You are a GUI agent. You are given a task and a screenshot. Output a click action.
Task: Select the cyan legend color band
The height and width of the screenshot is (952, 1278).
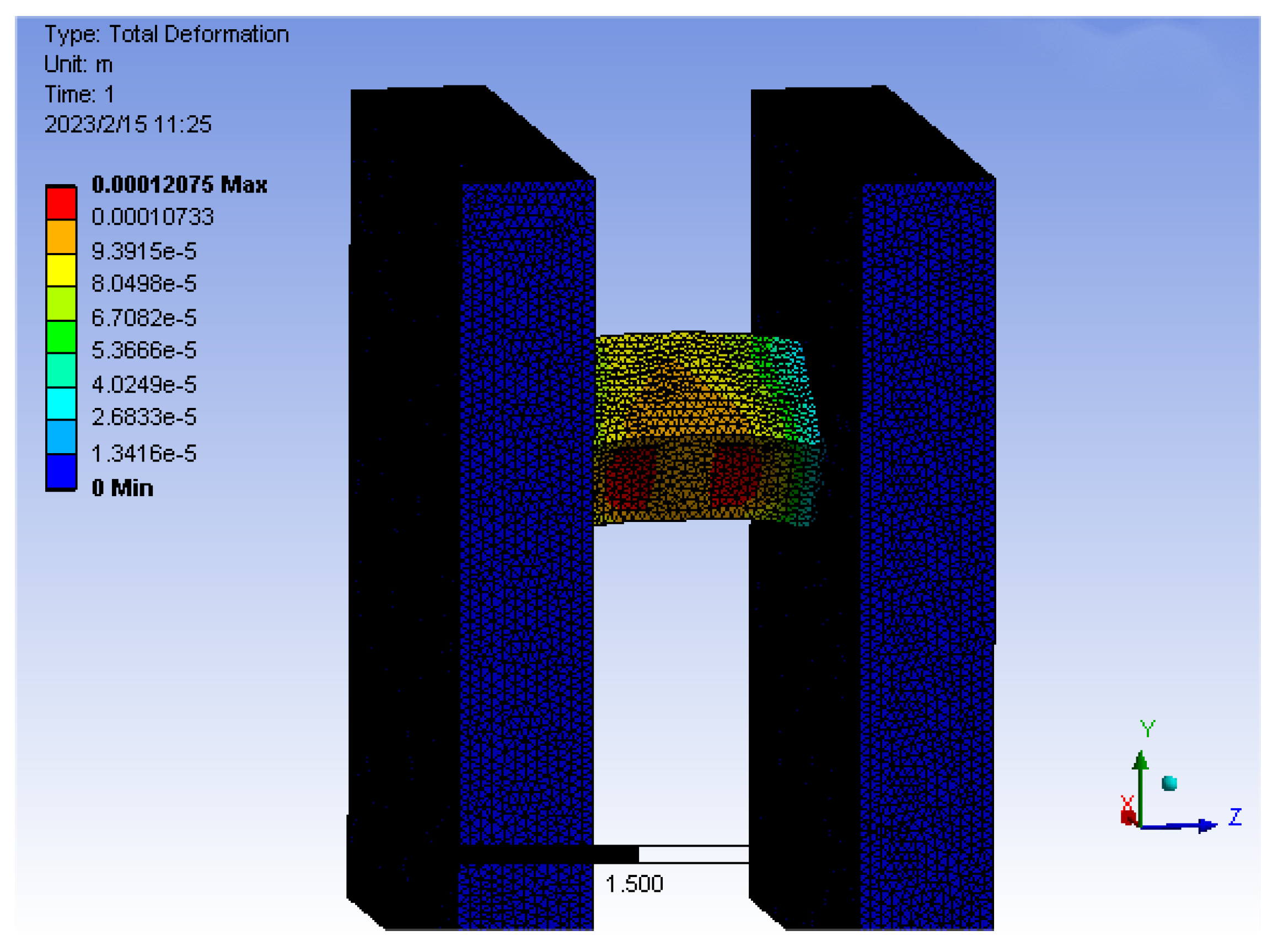click(x=61, y=404)
